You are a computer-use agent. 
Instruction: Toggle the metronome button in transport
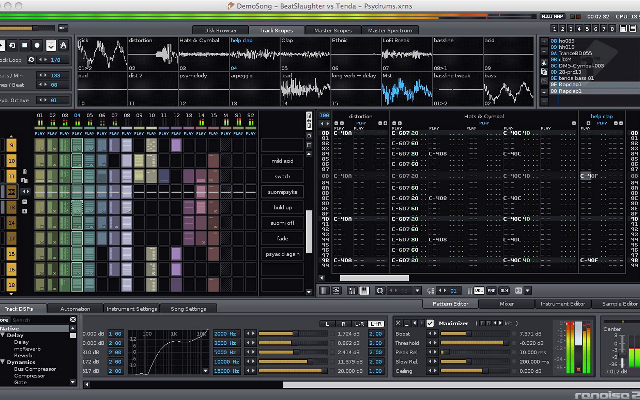pyautogui.click(x=63, y=45)
